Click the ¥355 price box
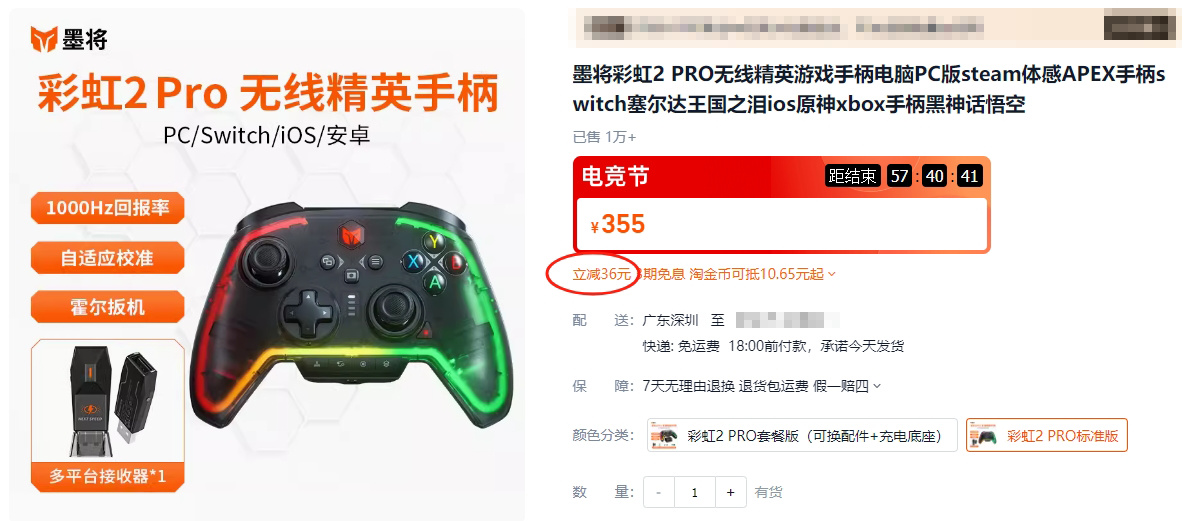The height and width of the screenshot is (521, 1191). pos(782,224)
